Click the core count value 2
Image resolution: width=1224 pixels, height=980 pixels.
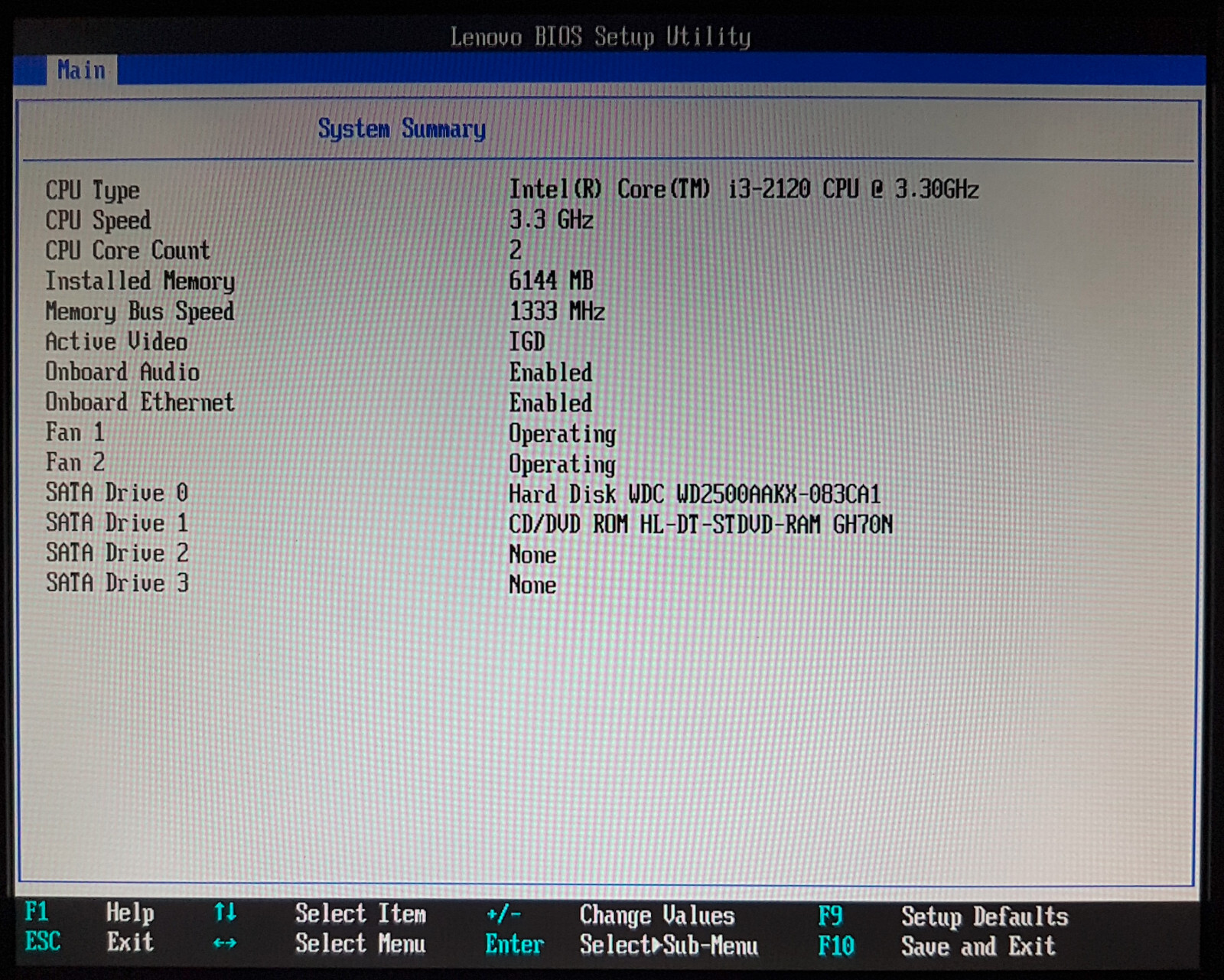coord(516,249)
